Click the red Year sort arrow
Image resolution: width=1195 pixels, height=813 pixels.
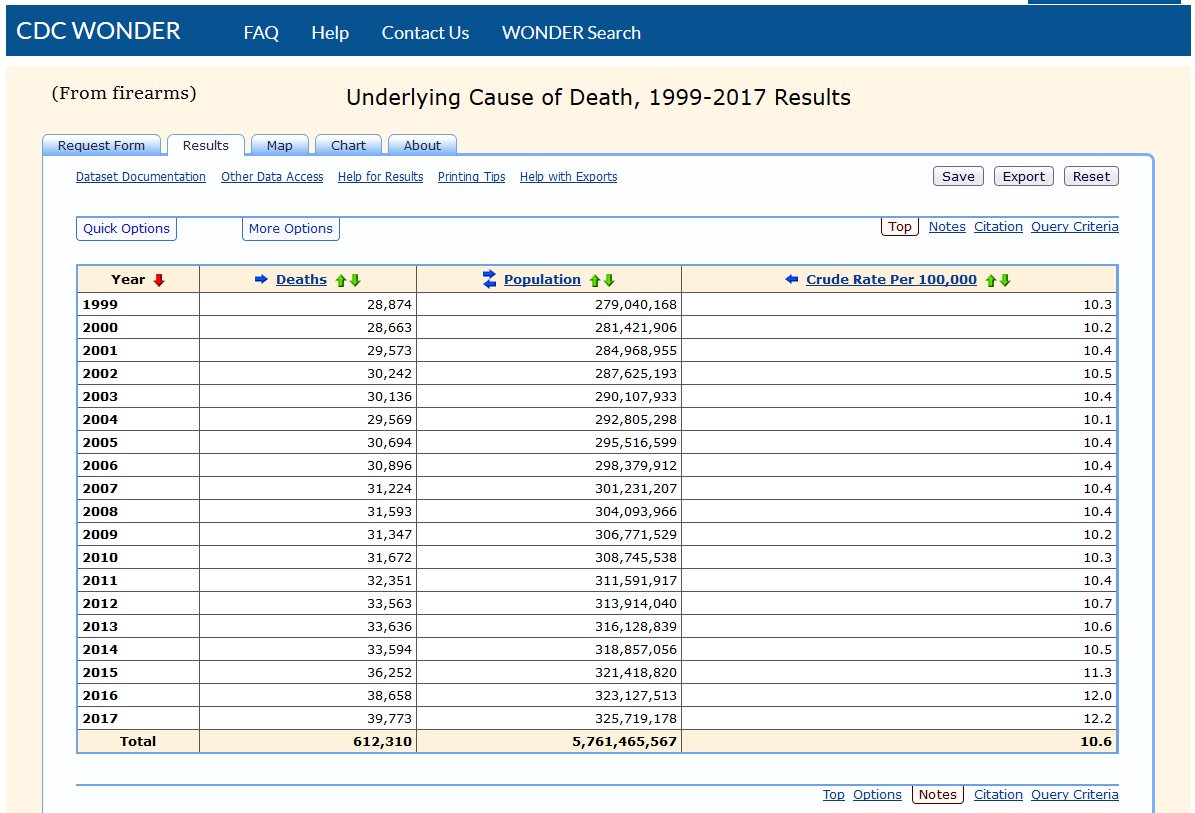(x=159, y=280)
